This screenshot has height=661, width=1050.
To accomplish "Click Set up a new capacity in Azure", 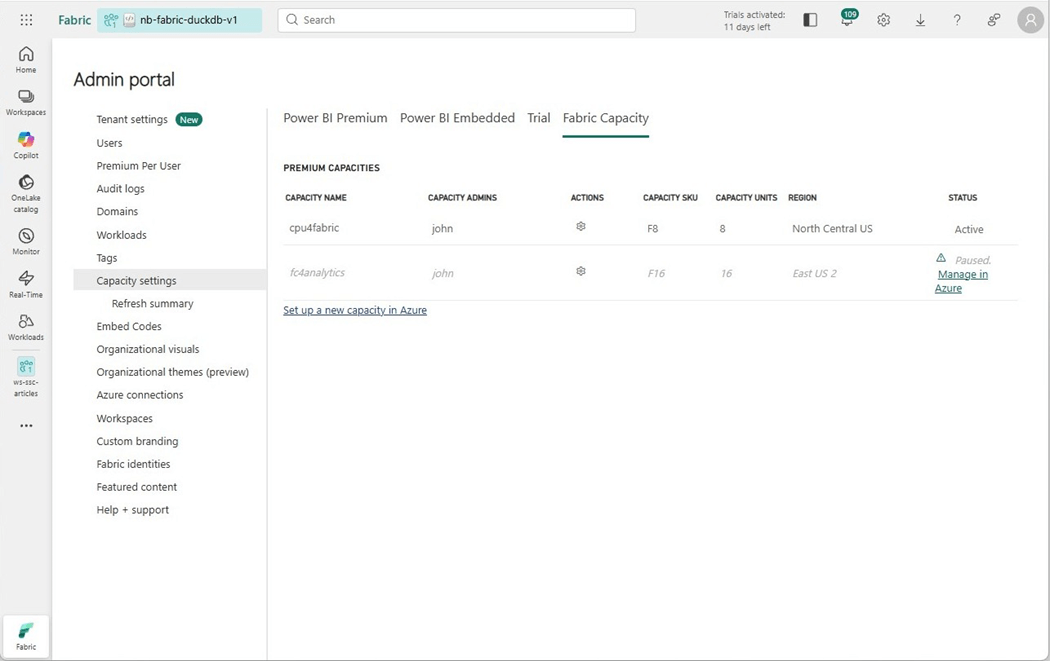I will [355, 310].
